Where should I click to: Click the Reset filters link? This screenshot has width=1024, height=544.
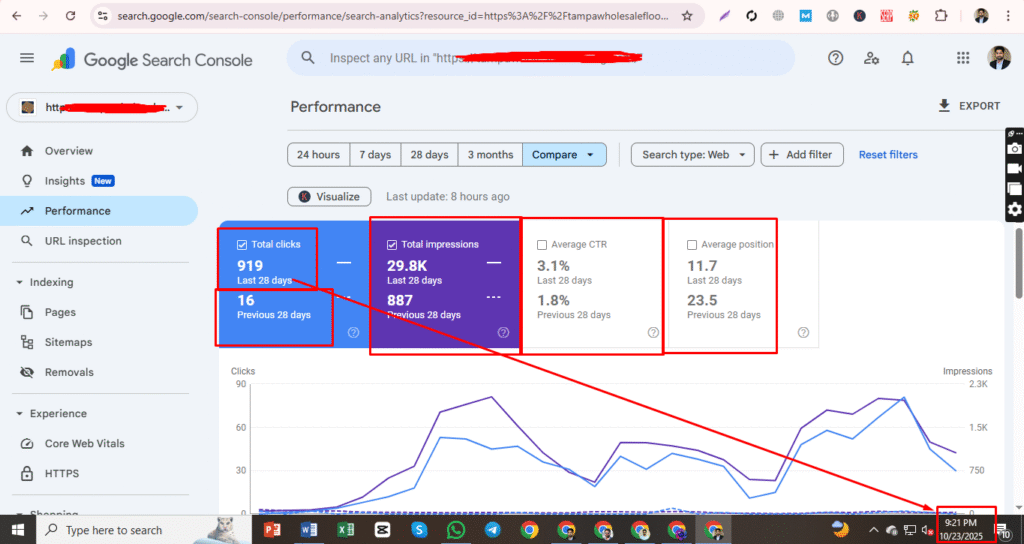(888, 155)
